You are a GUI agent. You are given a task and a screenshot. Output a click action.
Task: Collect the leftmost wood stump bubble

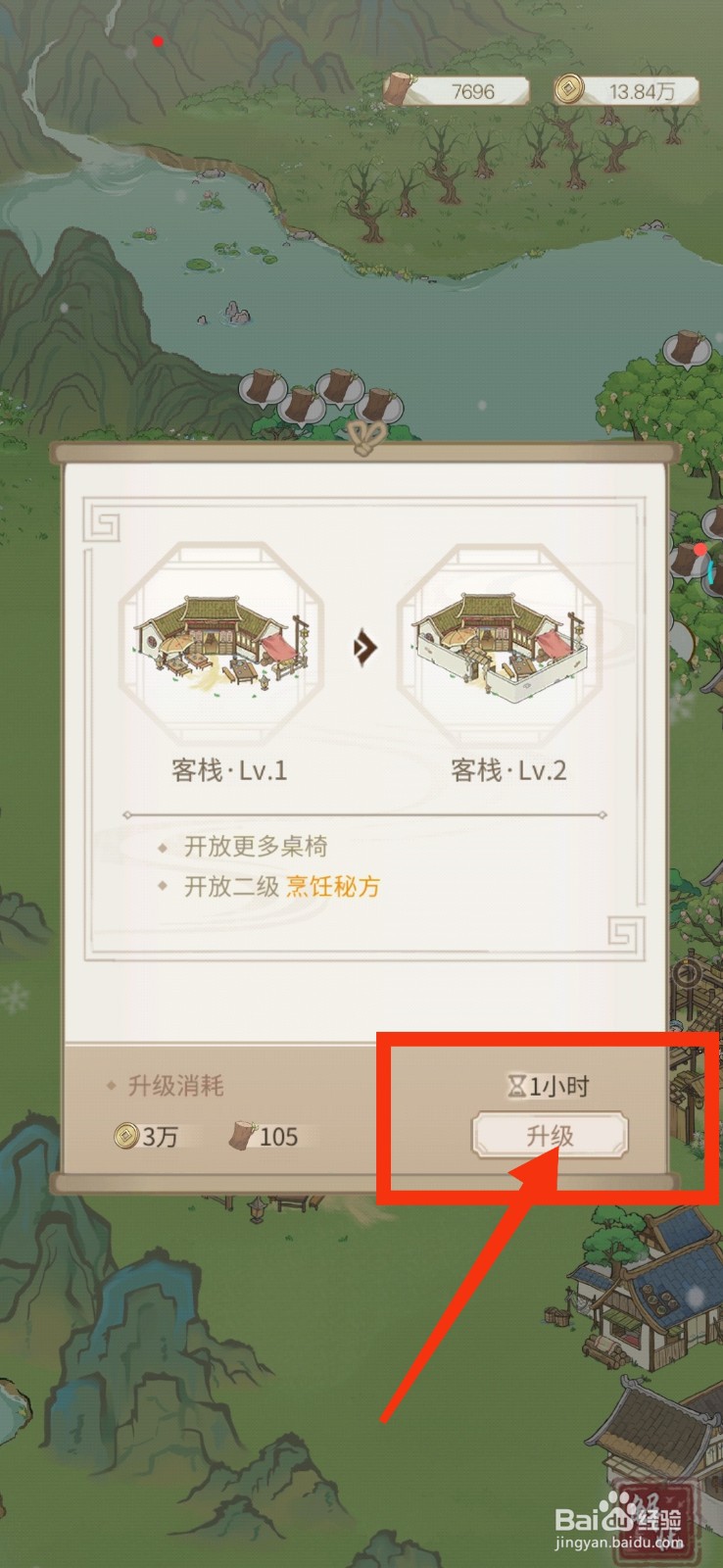click(x=261, y=386)
